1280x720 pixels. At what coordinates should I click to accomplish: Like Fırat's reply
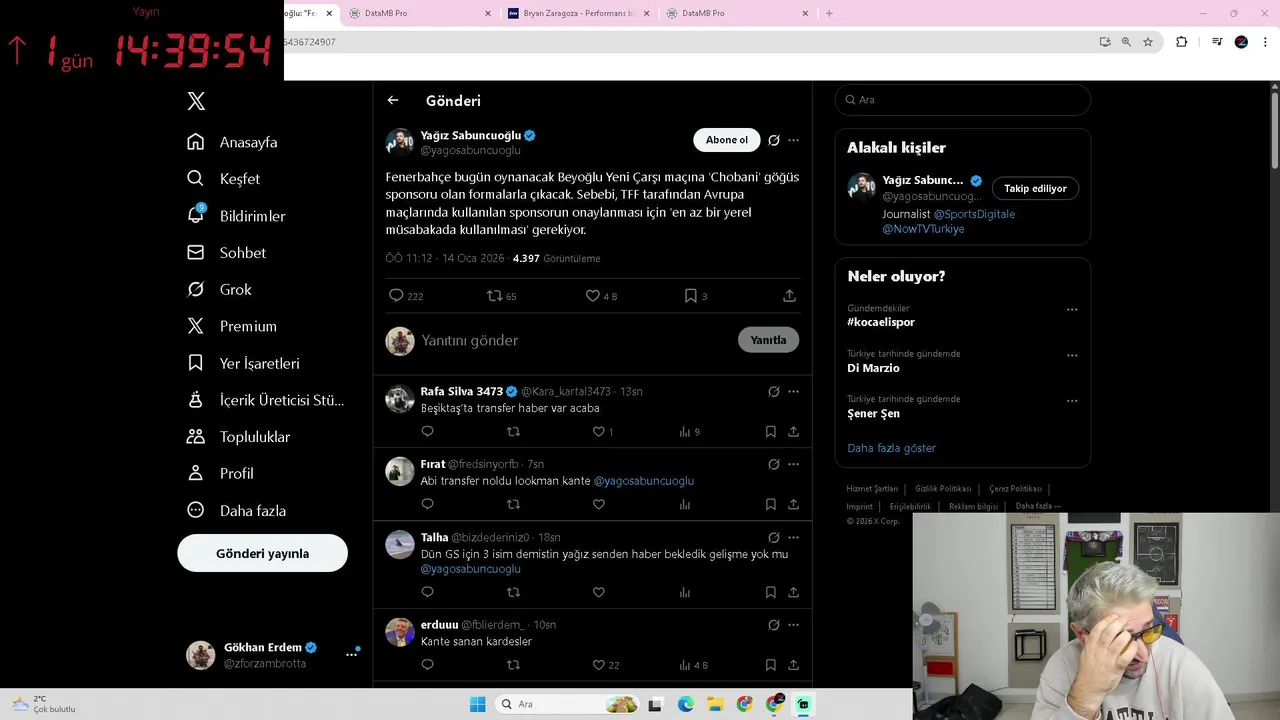tap(598, 505)
